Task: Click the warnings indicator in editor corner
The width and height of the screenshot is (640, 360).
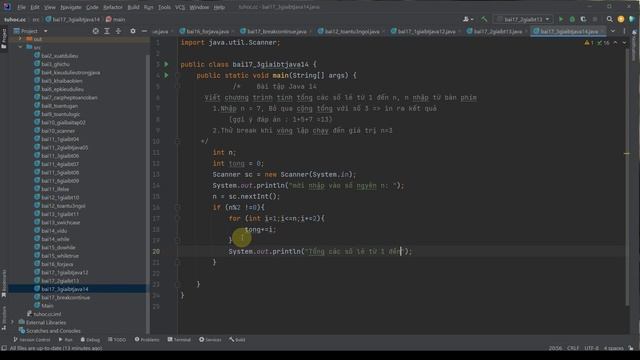Action: [x=597, y=42]
